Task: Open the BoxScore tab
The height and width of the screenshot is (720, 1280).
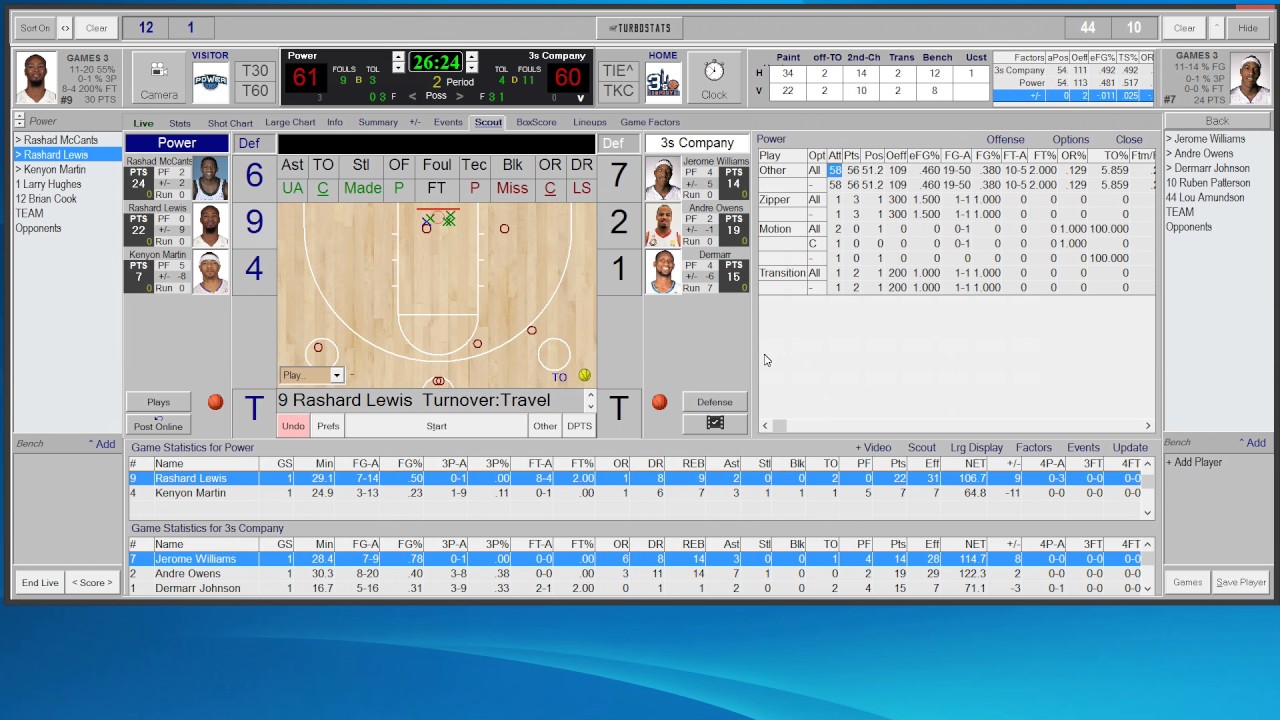Action: pyautogui.click(x=536, y=123)
